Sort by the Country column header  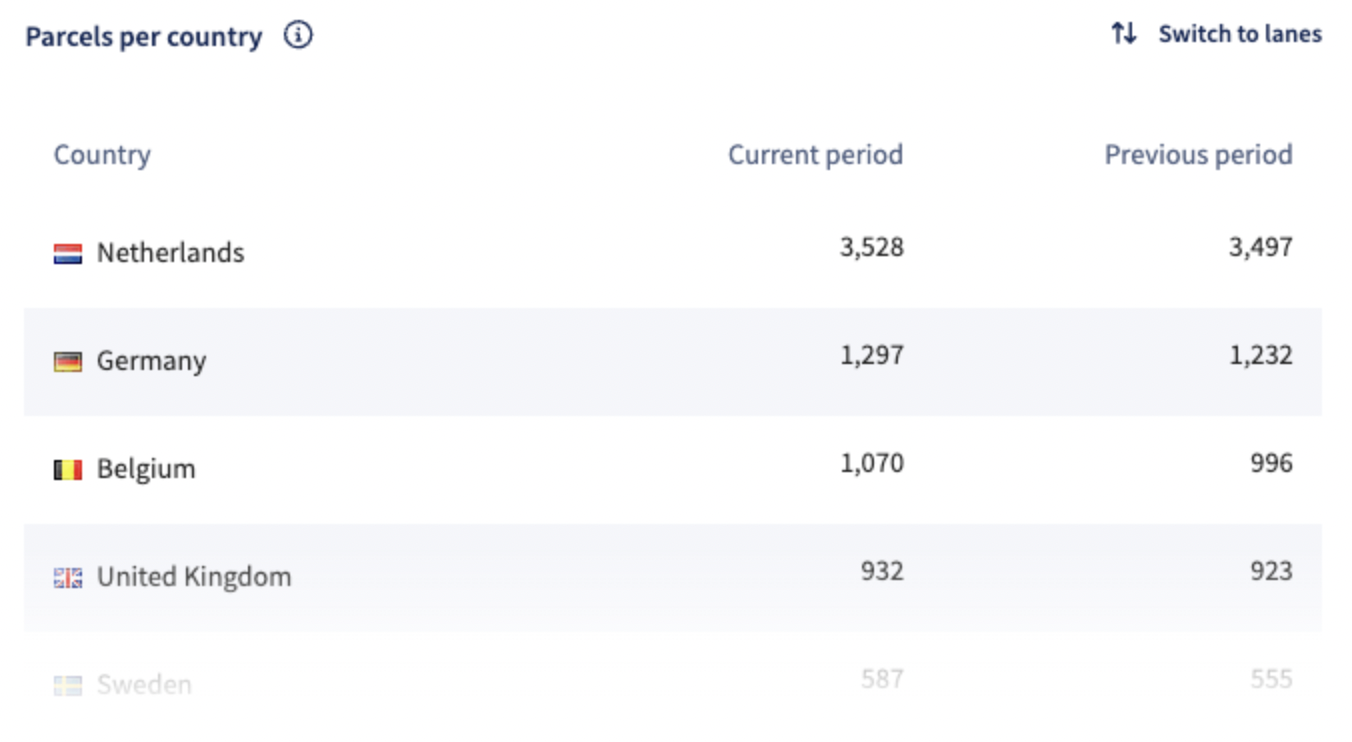(102, 155)
